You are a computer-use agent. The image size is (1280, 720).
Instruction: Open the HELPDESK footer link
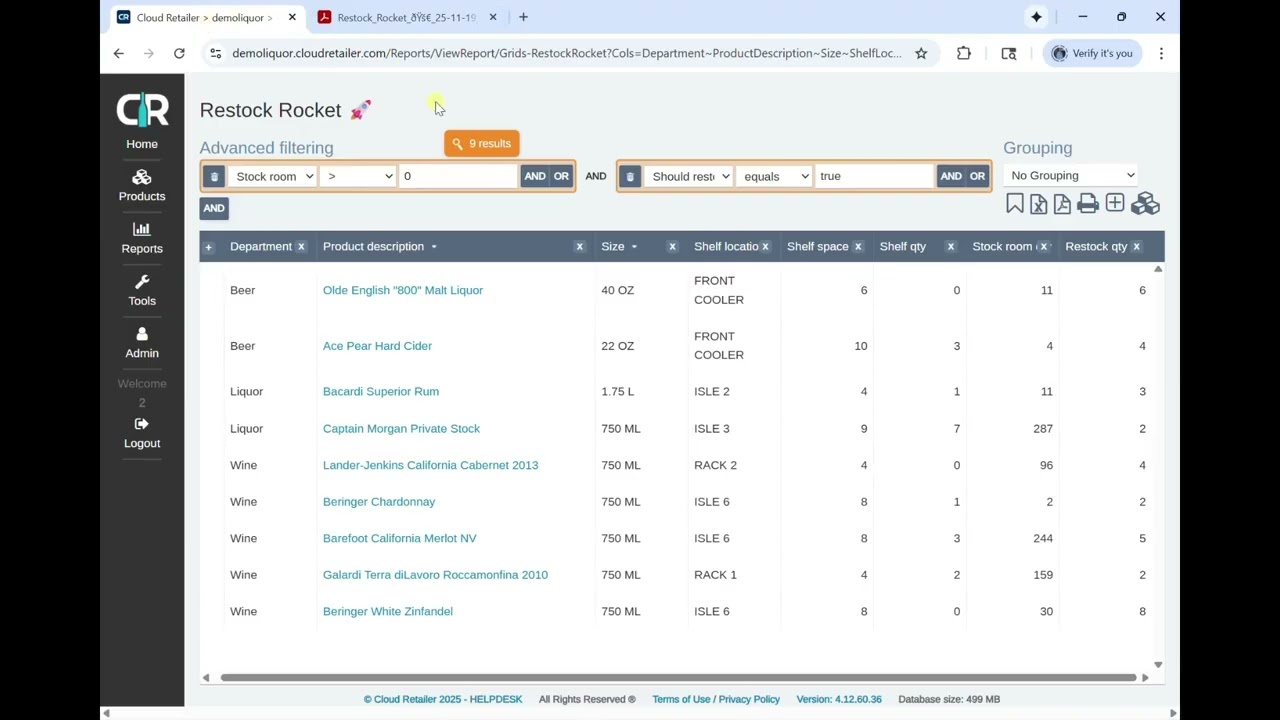(x=498, y=699)
